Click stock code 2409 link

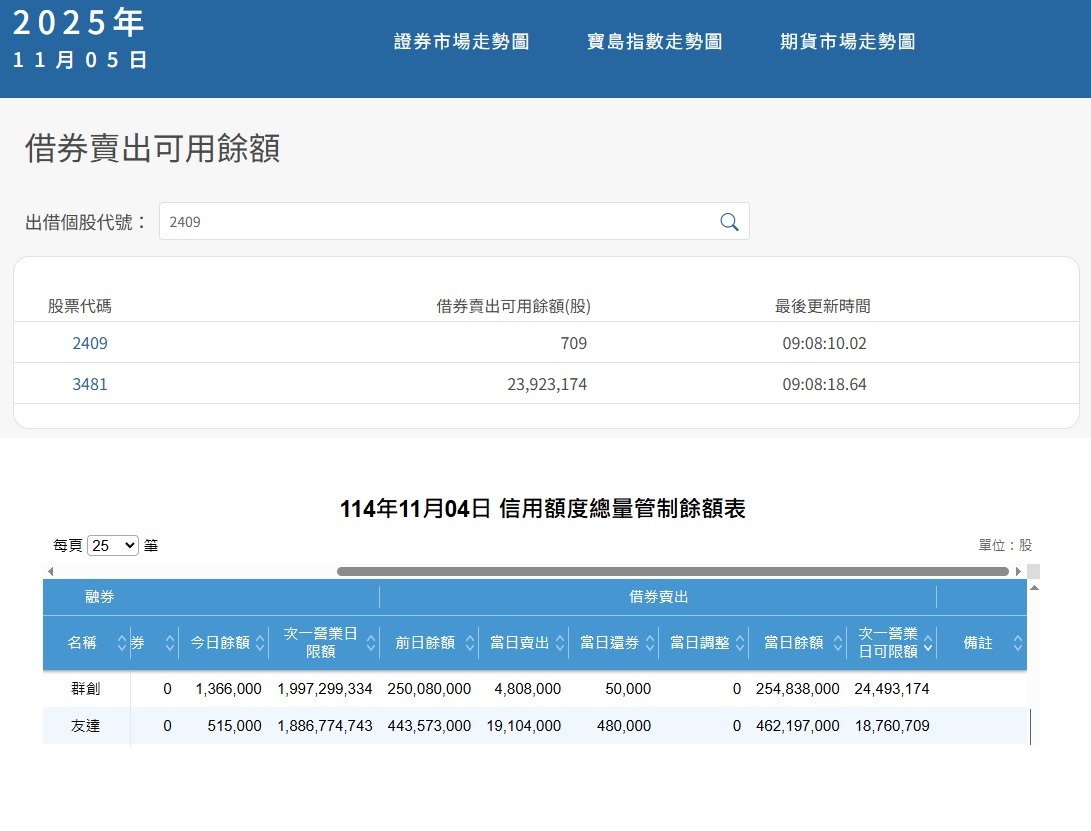[90, 343]
